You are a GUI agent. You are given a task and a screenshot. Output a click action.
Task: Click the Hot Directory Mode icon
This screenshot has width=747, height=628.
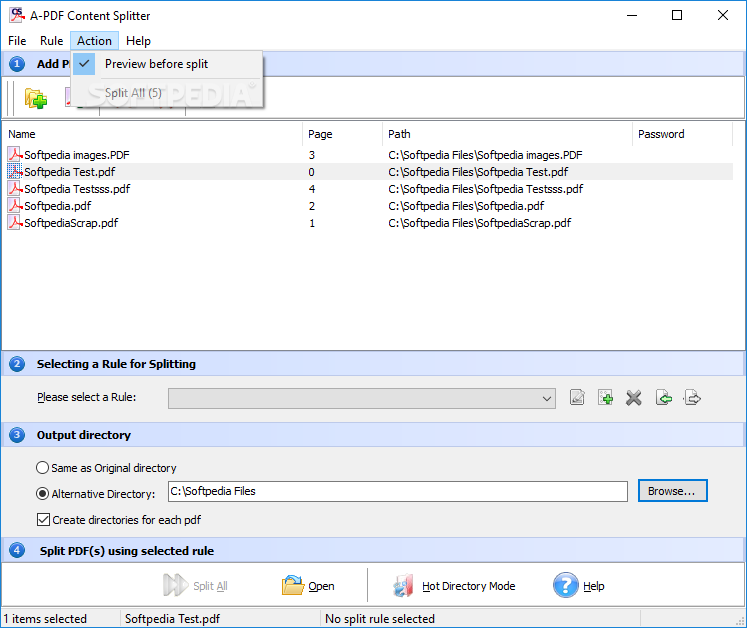point(404,585)
